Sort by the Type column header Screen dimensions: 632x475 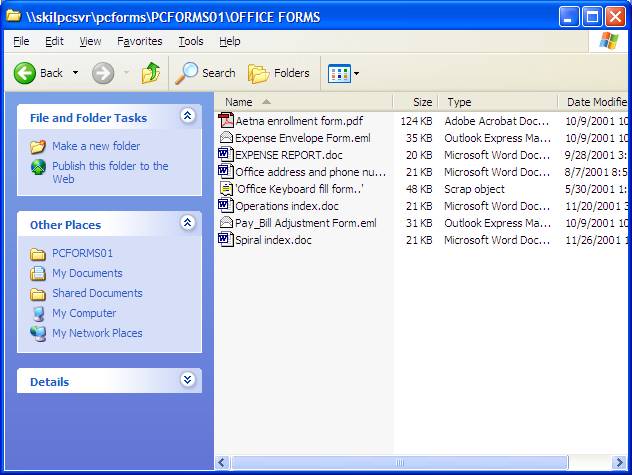pyautogui.click(x=498, y=102)
